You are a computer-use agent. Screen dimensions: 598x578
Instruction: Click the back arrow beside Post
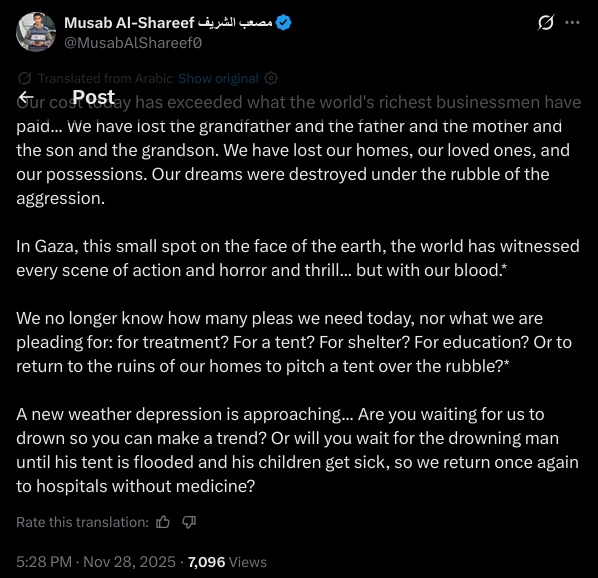click(26, 97)
